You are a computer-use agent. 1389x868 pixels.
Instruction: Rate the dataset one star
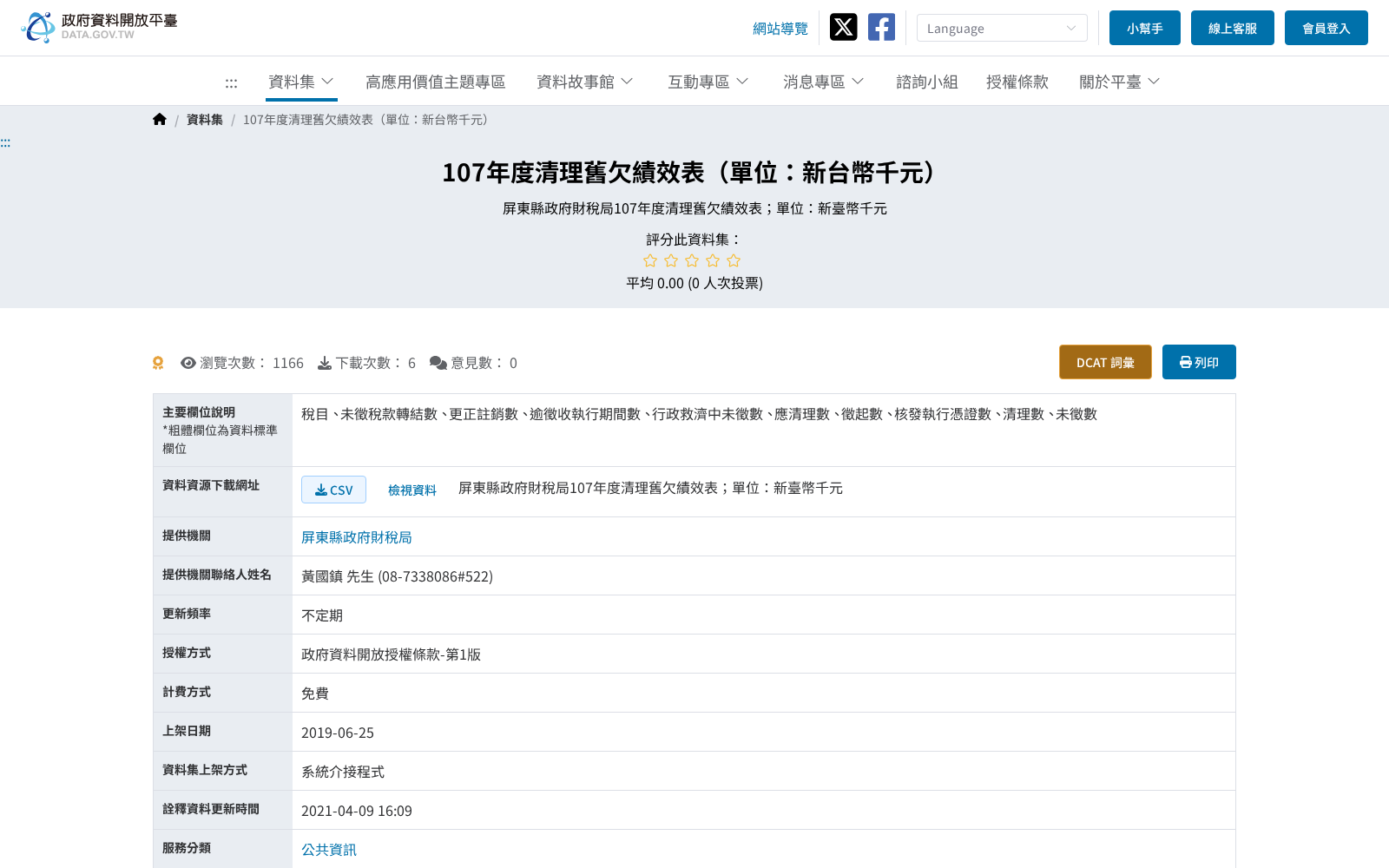click(x=650, y=260)
